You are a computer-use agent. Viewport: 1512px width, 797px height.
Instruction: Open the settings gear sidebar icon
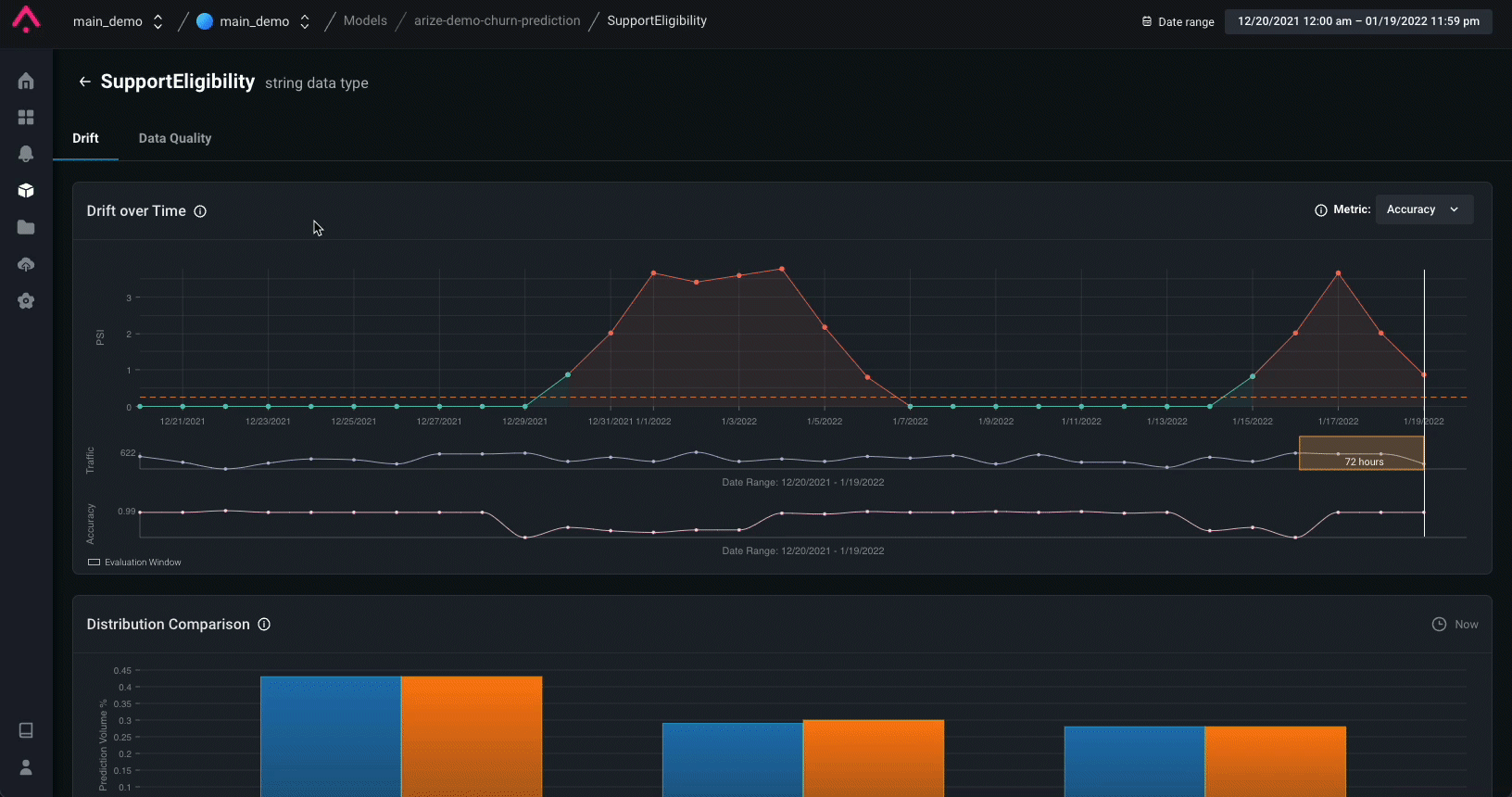tap(26, 300)
